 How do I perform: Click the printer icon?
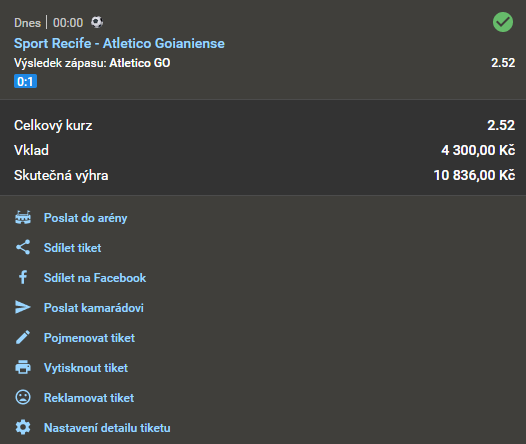pos(23,367)
